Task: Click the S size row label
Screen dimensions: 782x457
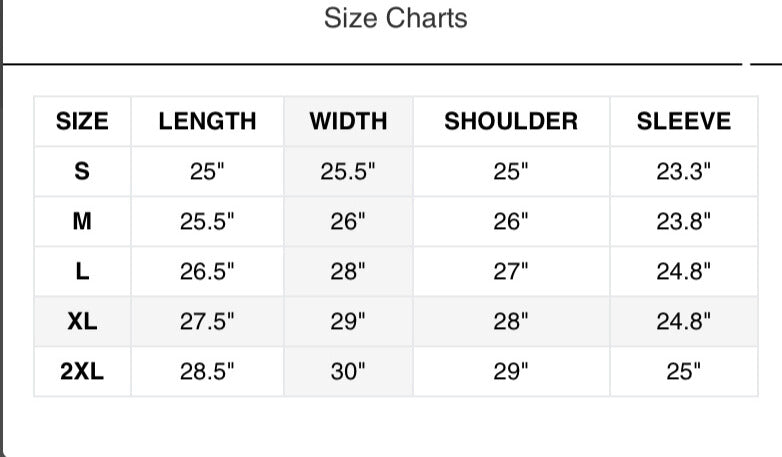Action: (82, 171)
